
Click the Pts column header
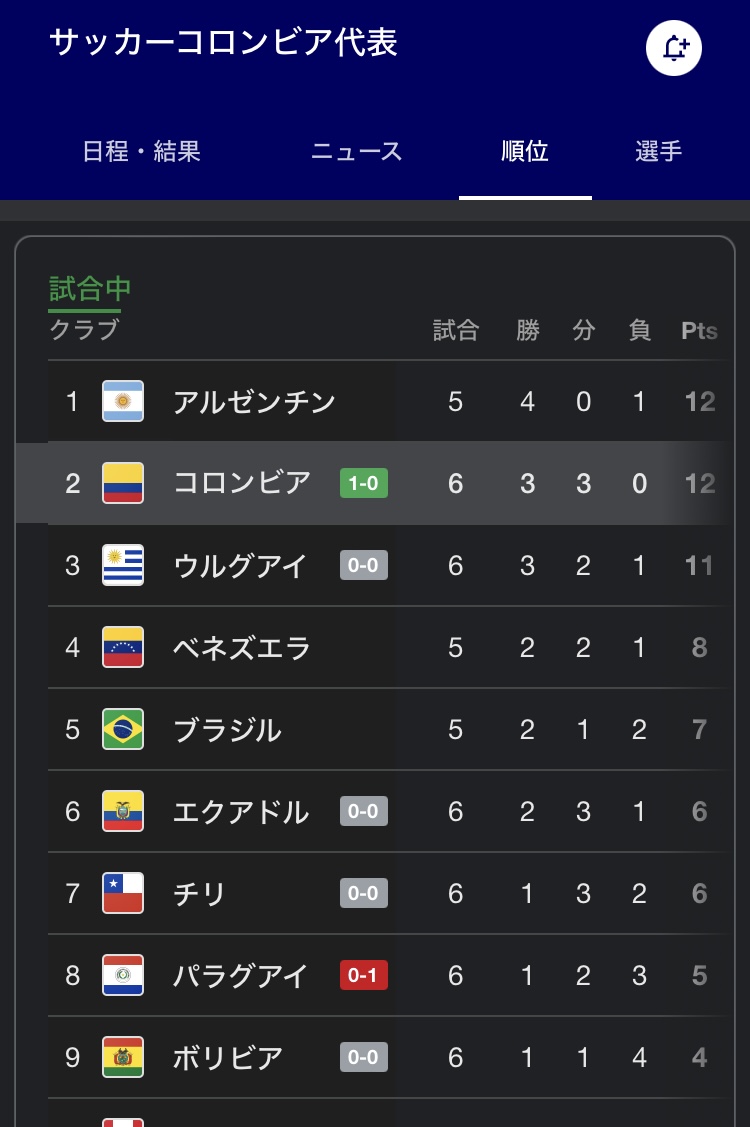[x=699, y=331]
